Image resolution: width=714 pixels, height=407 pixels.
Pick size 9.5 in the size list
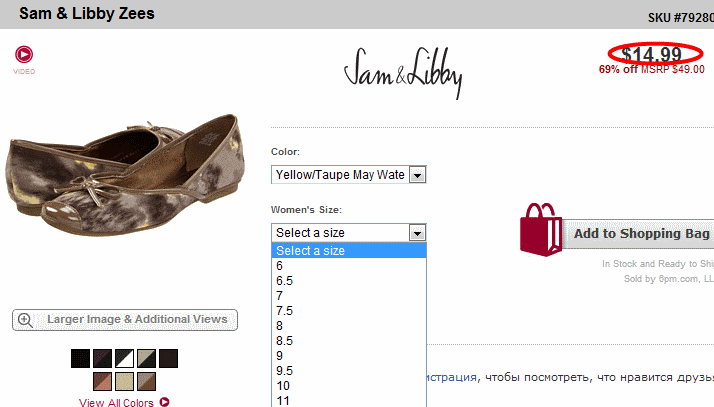click(x=349, y=371)
